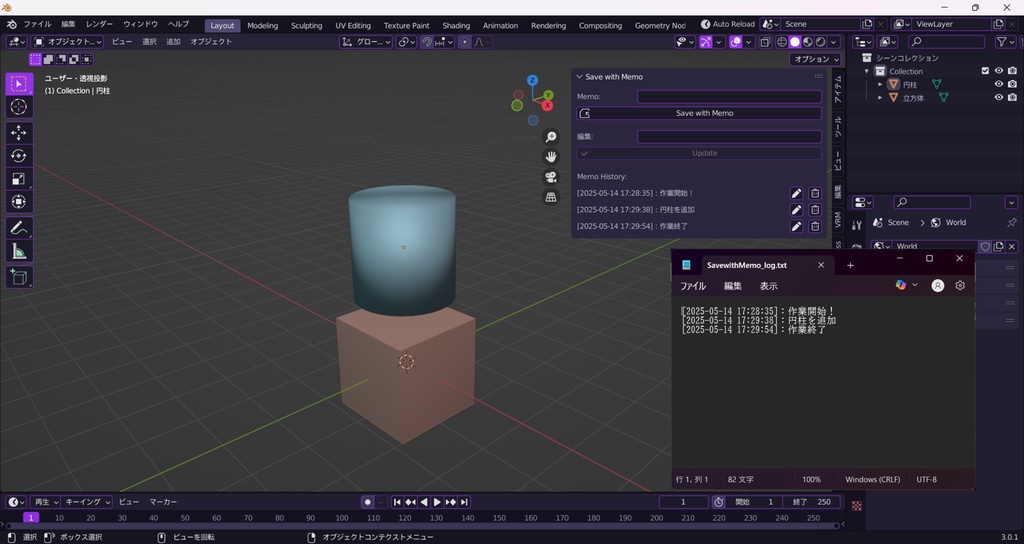Open the オブジェクト mode dropdown

(67, 42)
